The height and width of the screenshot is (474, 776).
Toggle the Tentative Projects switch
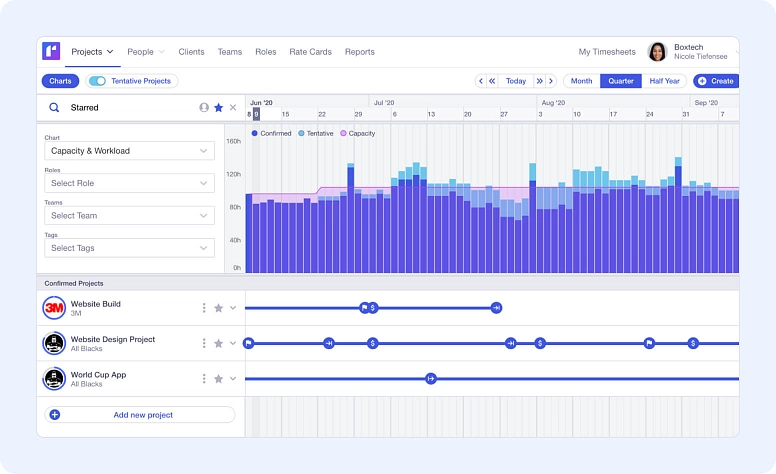98,81
